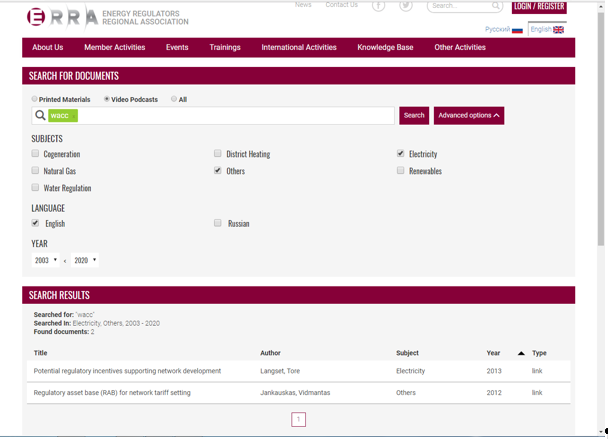This screenshot has height=441, width=608.
Task: Open the Trainings menu
Action: [x=225, y=47]
